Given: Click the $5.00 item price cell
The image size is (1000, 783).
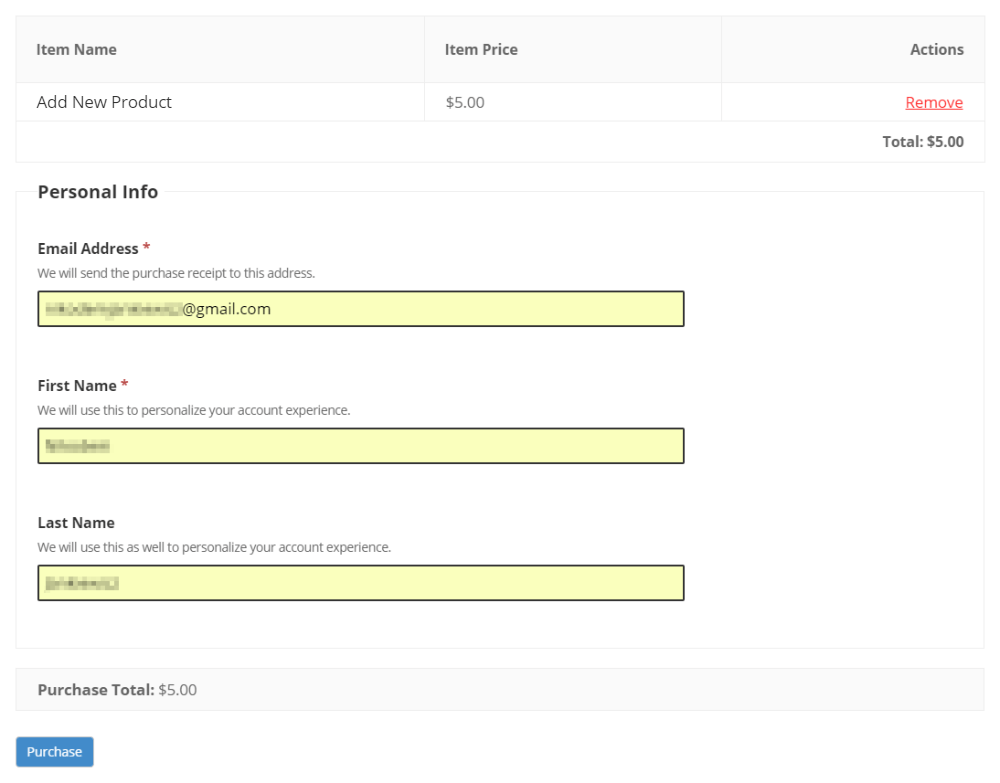Looking at the screenshot, I should (x=465, y=102).
